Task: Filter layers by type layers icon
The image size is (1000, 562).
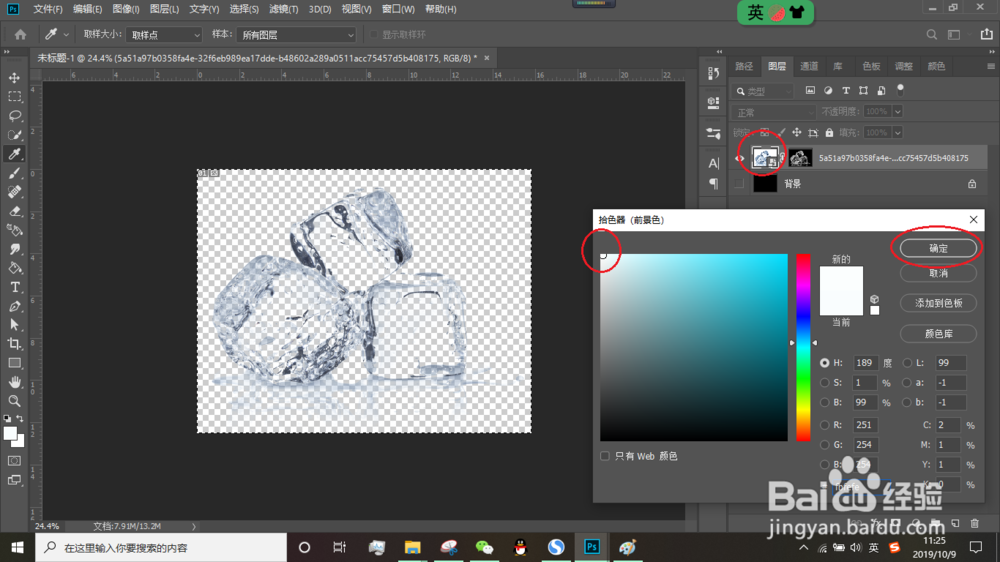Action: tap(846, 91)
